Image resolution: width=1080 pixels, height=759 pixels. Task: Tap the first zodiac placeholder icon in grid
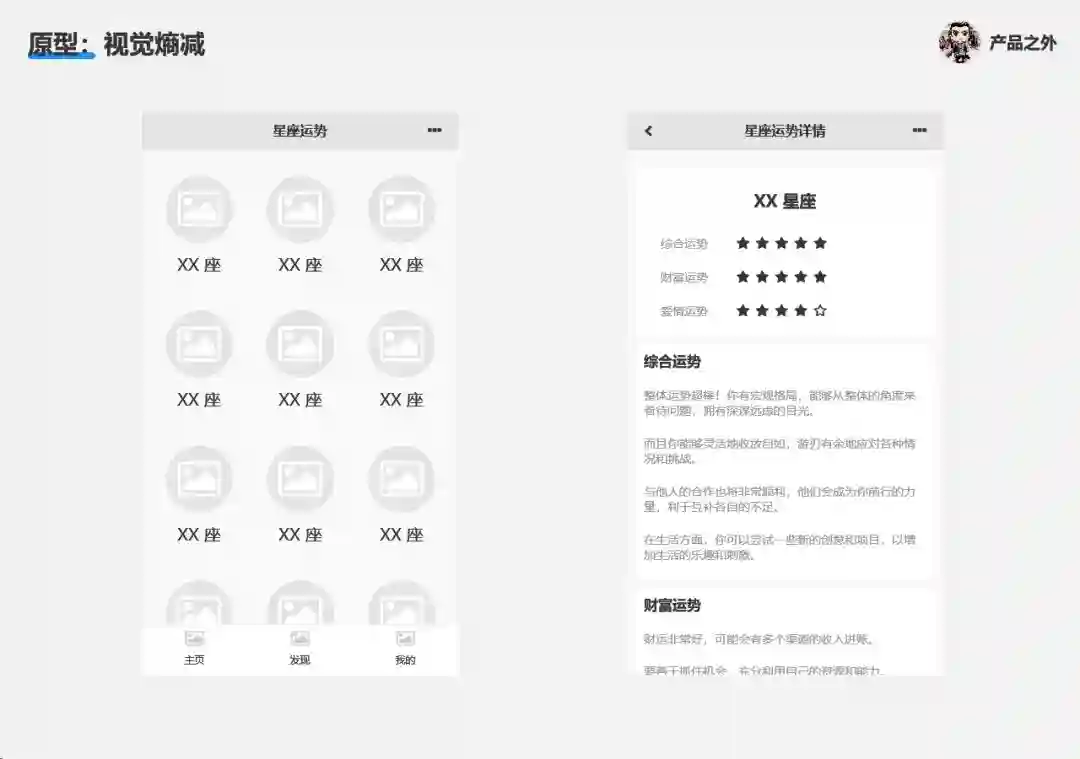click(199, 208)
